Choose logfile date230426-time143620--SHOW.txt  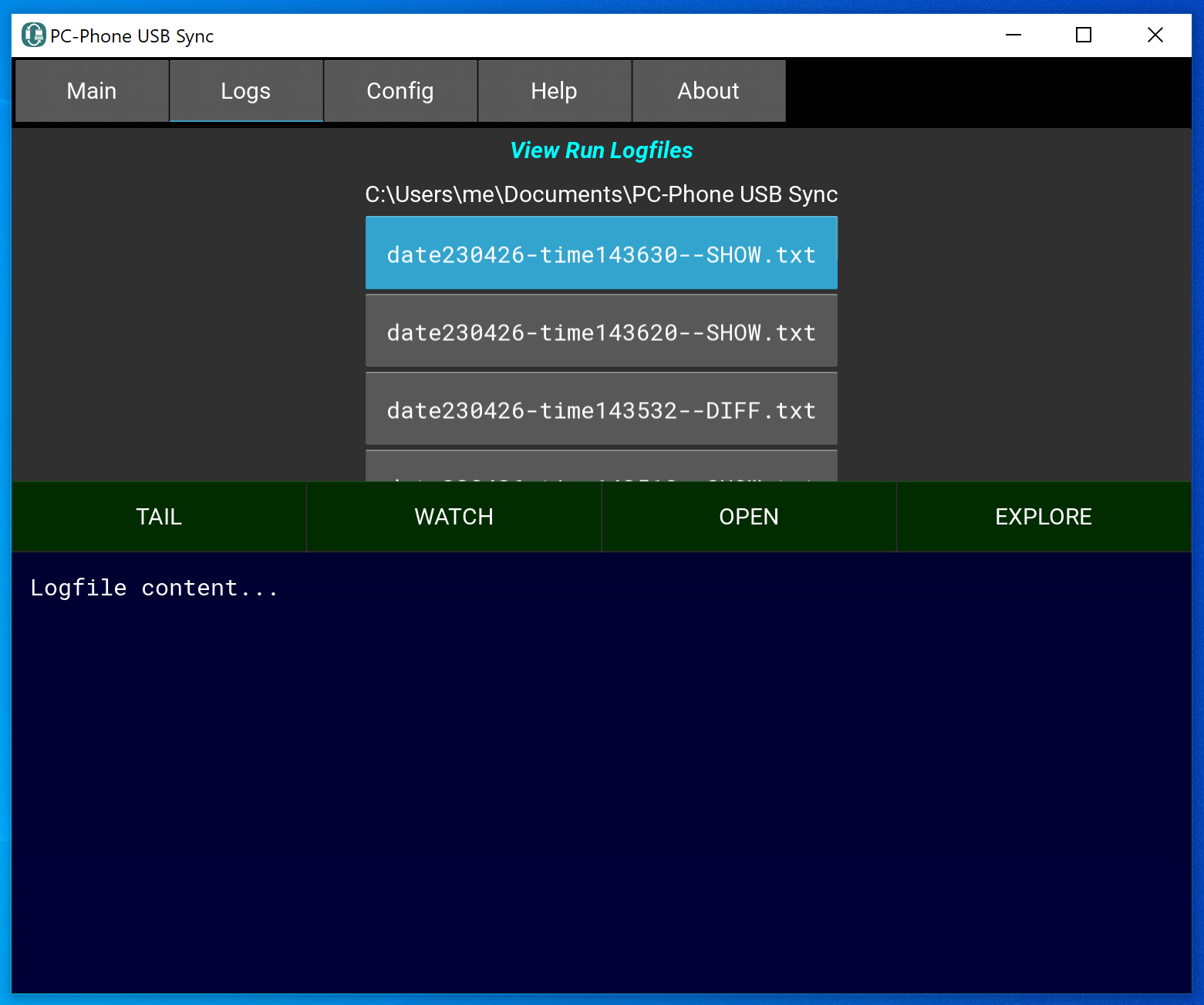602,331
